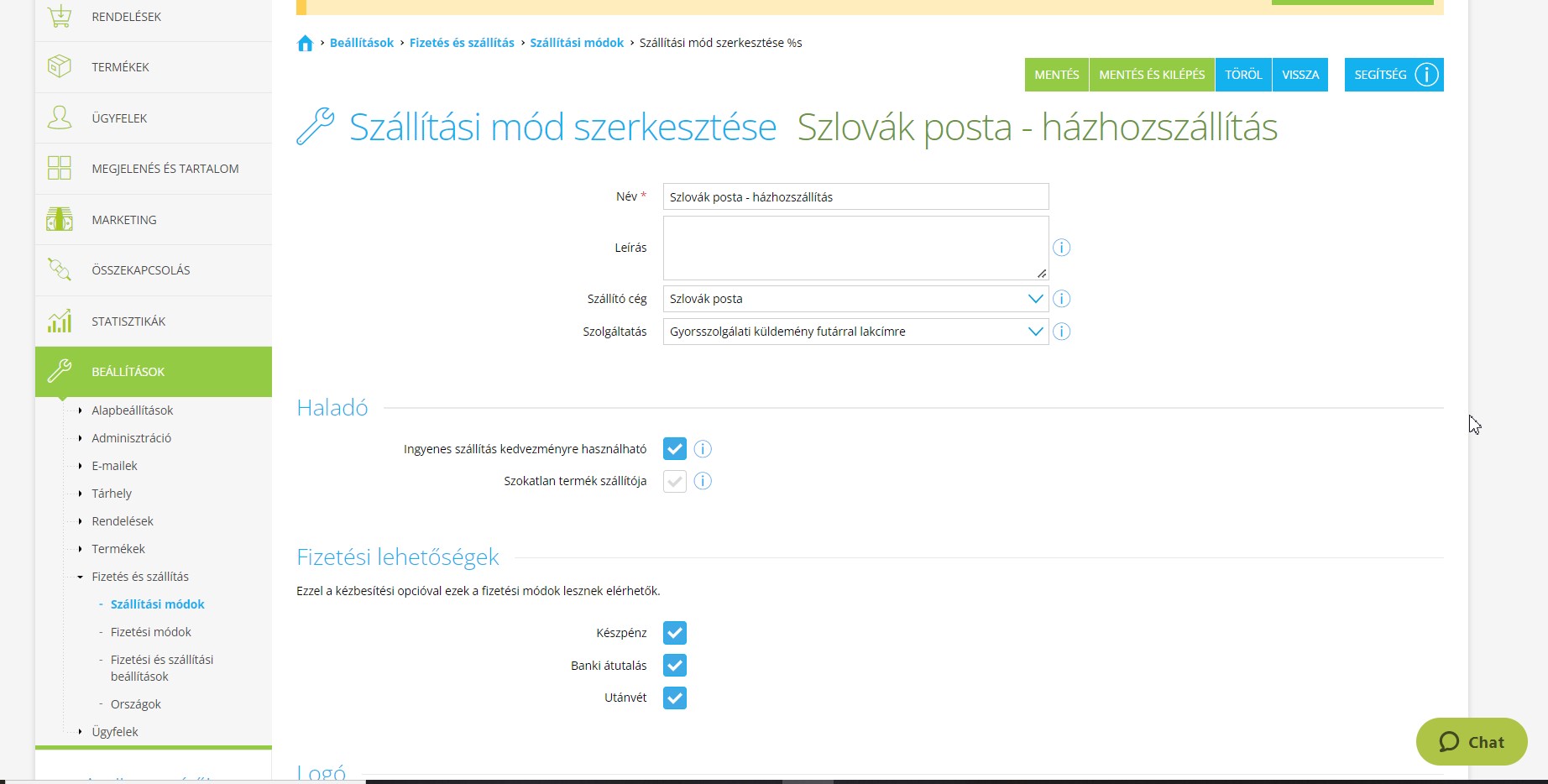Click the Beállítások wrench icon in sidebar
The height and width of the screenshot is (784, 1548).
(x=60, y=371)
